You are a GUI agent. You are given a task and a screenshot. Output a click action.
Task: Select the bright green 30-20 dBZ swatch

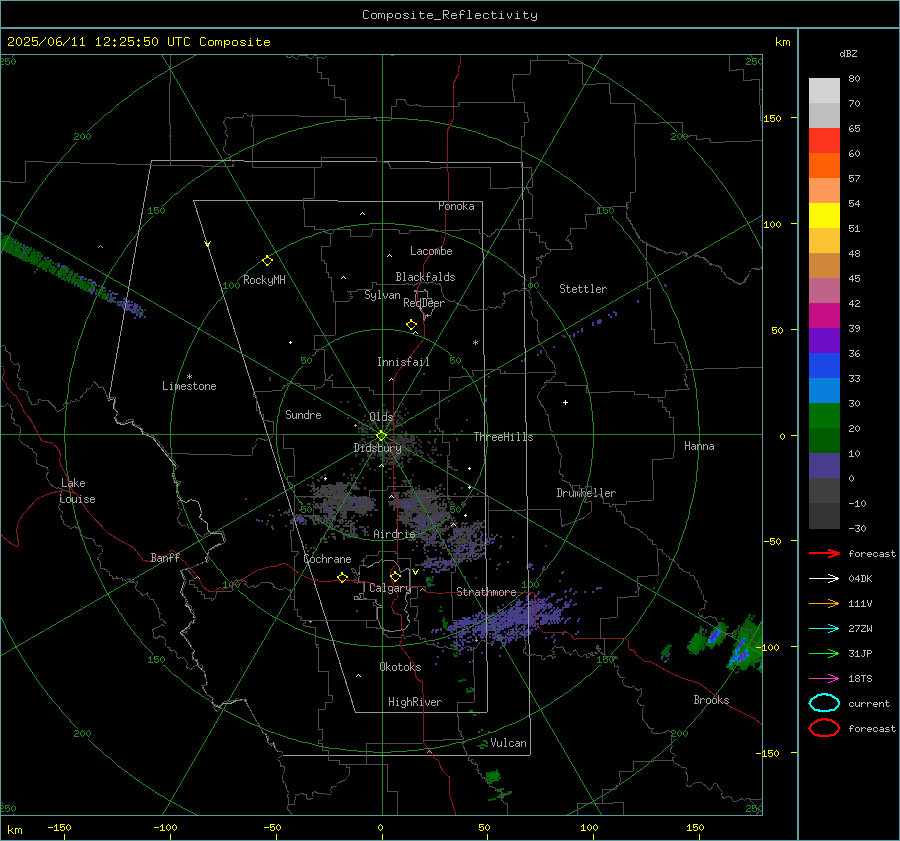pyautogui.click(x=824, y=416)
